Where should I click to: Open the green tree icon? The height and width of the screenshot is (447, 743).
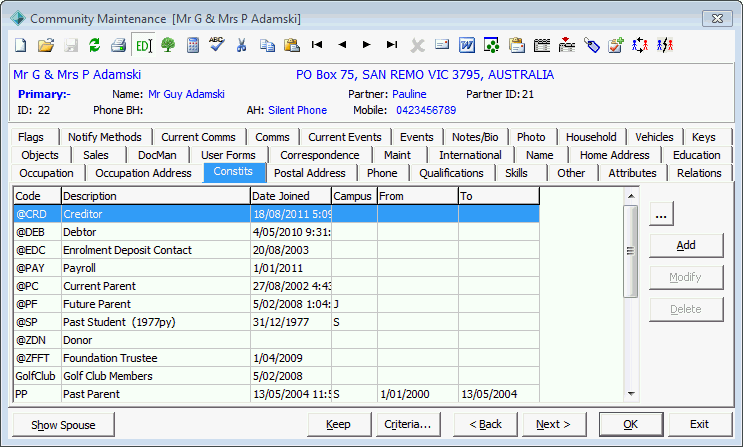point(168,45)
